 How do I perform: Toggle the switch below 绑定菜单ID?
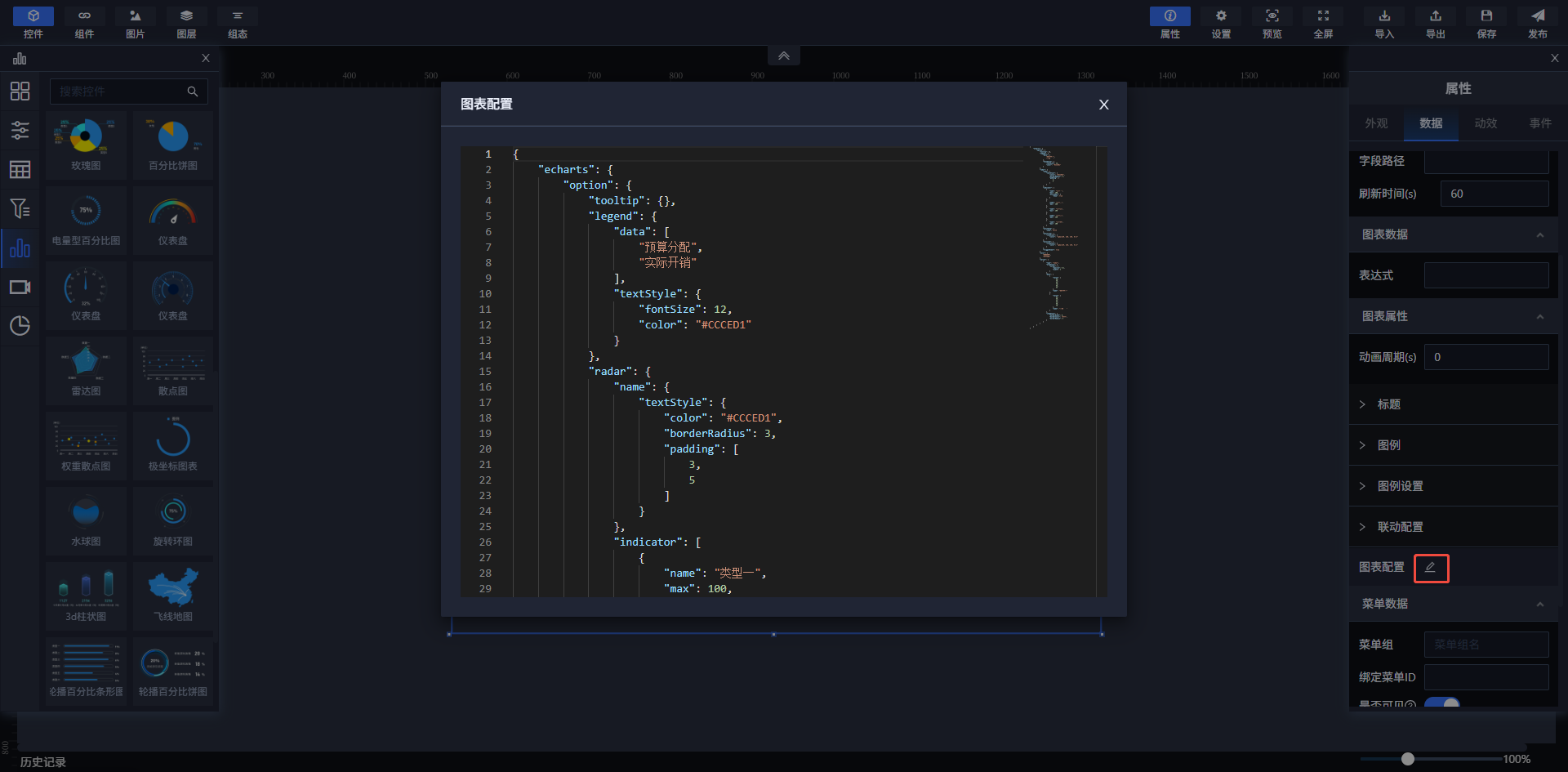coord(1442,703)
